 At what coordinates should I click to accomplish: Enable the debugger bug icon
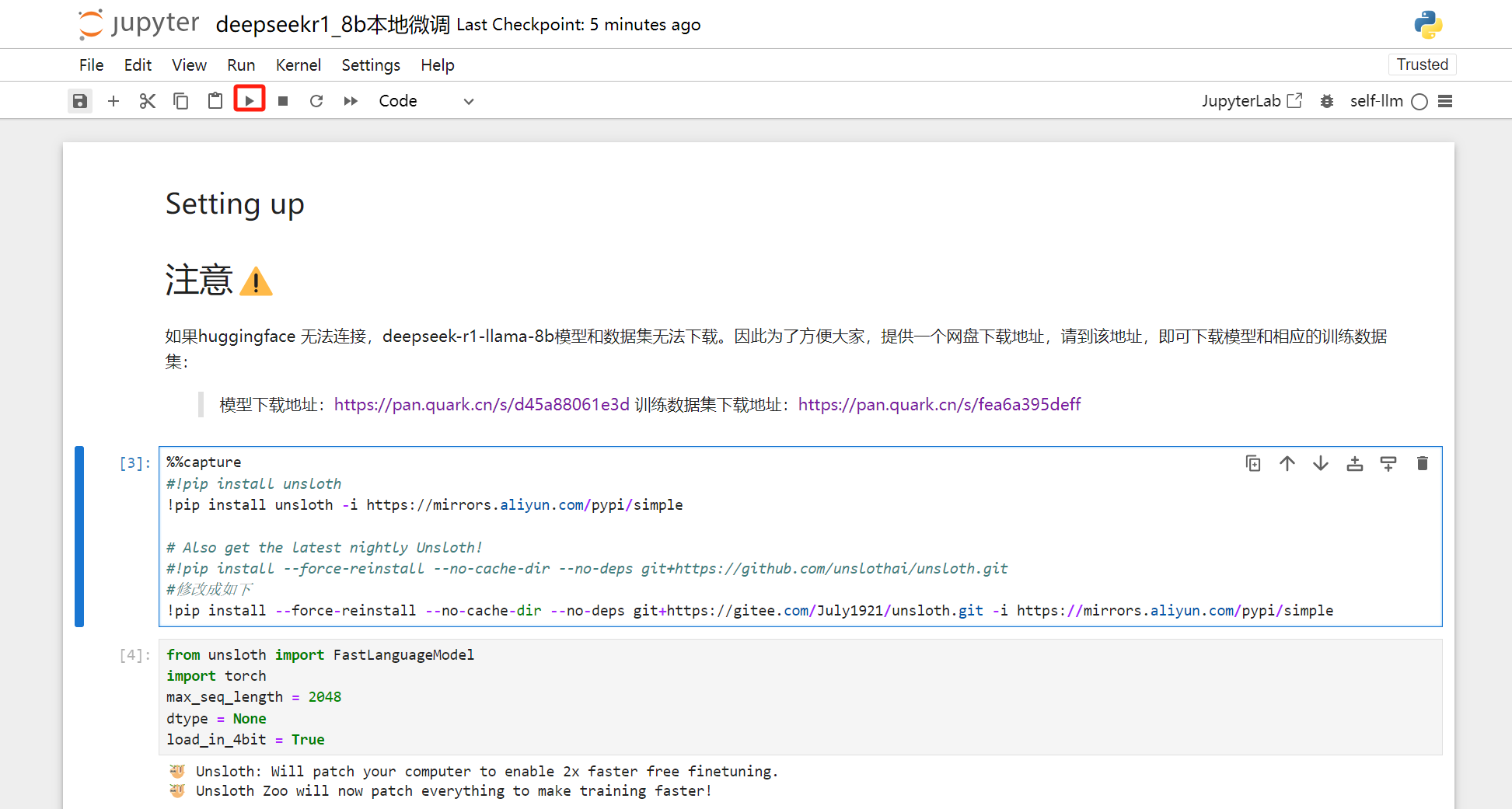(x=1327, y=101)
